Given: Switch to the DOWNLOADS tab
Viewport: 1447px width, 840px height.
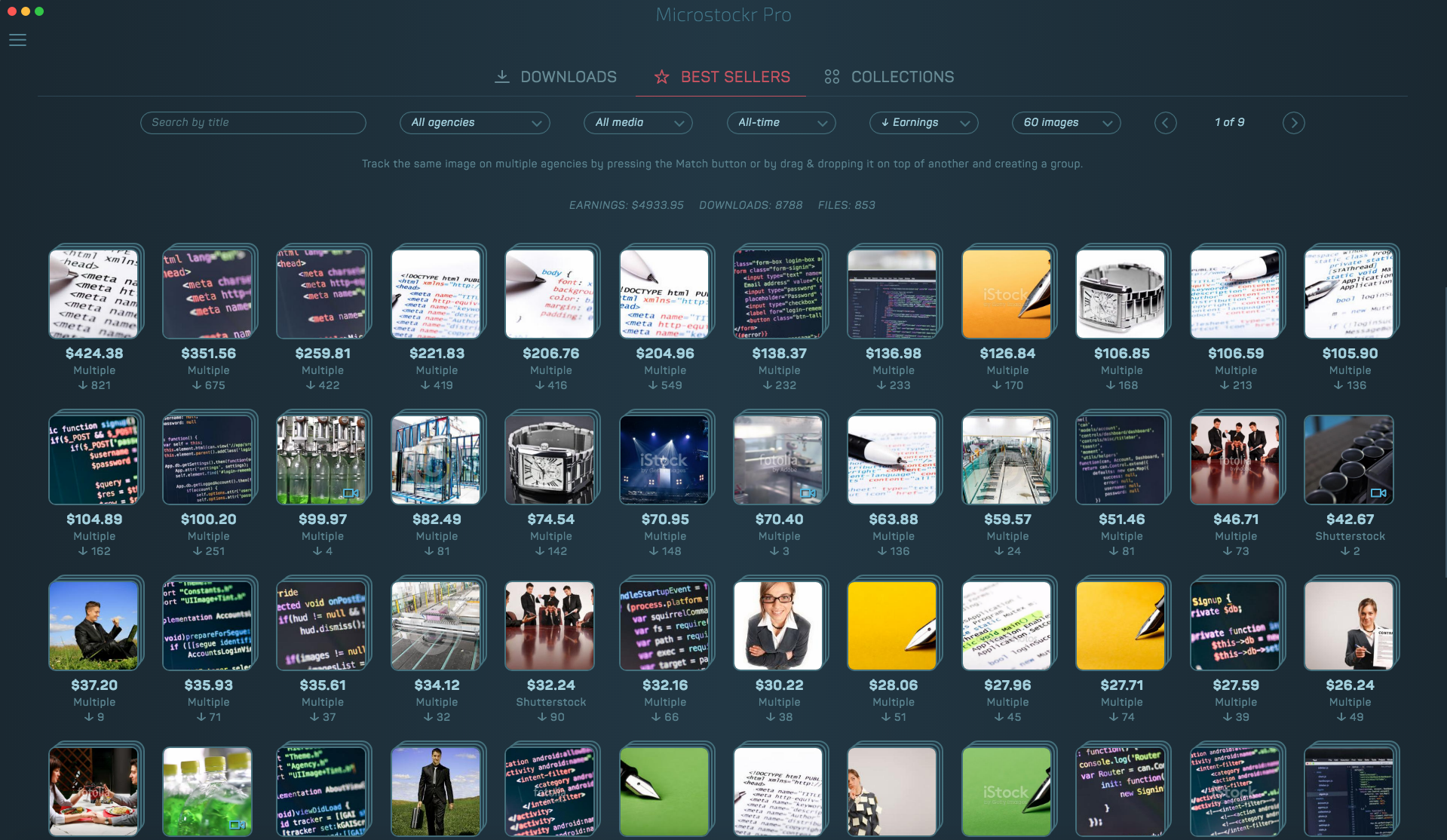Looking at the screenshot, I should point(568,76).
